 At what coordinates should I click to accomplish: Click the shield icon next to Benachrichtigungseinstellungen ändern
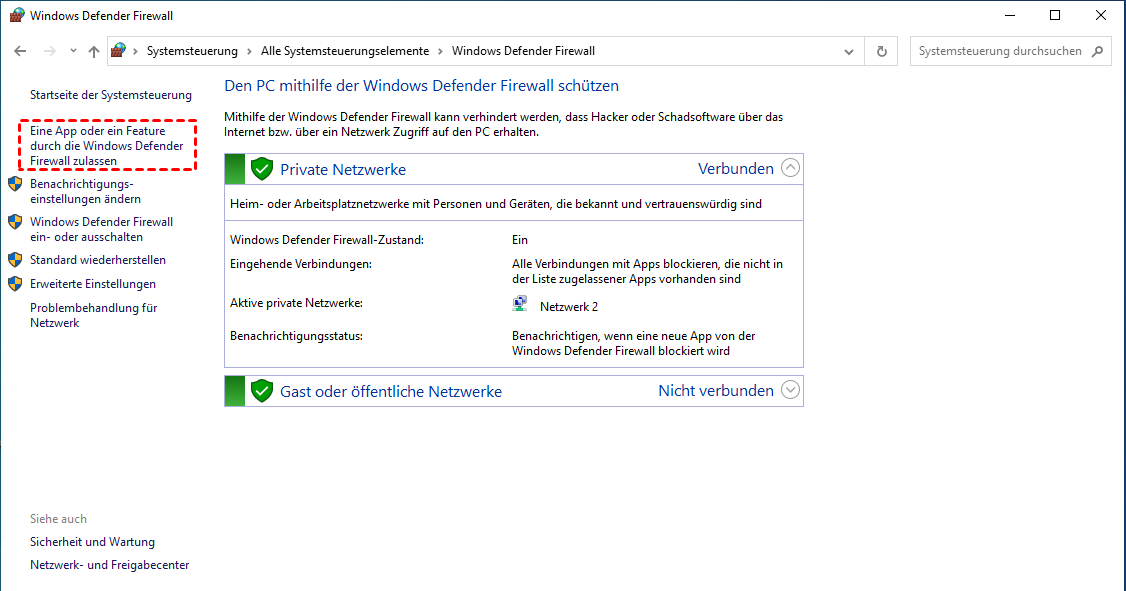coord(15,184)
